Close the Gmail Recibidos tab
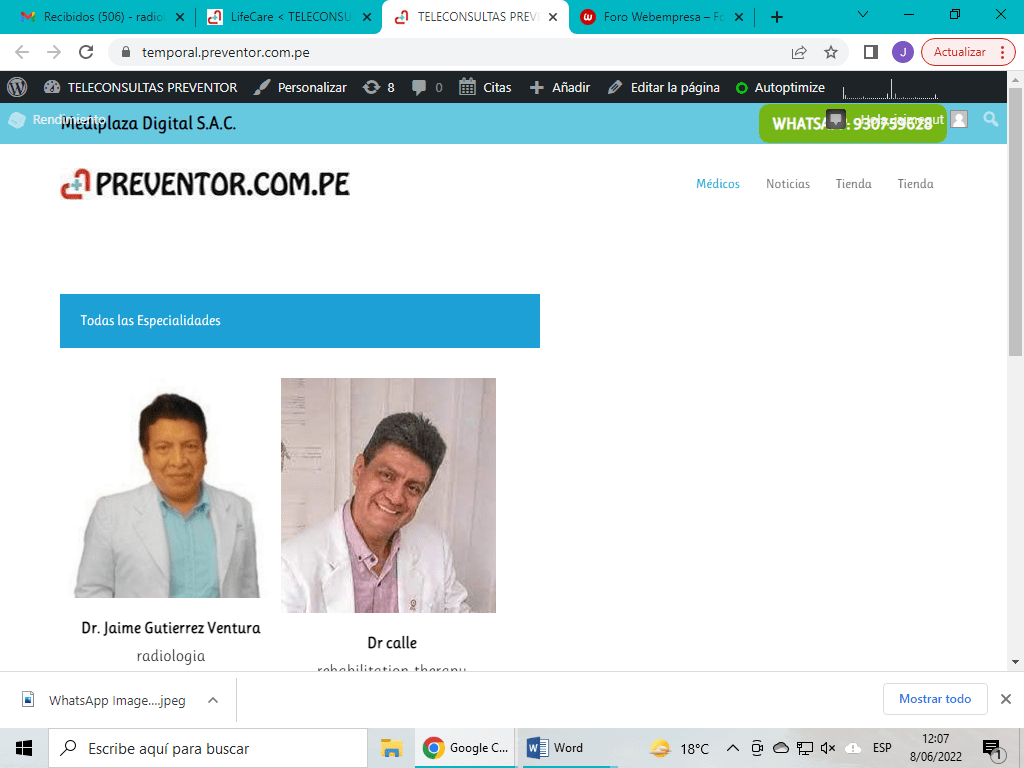Screen dimensions: 1024x768 click(180, 17)
